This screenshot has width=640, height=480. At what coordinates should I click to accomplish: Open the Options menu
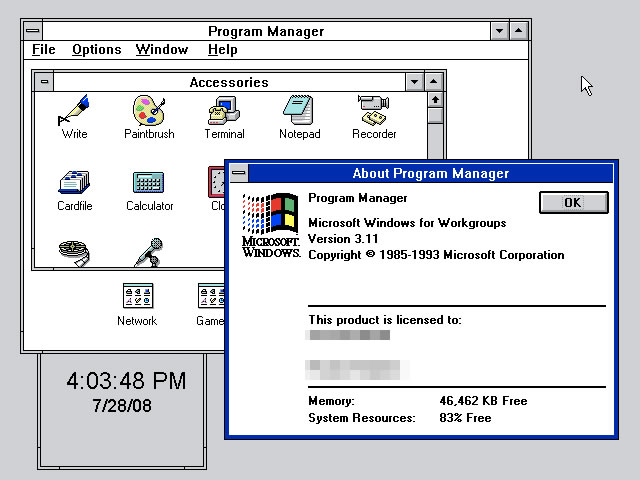point(96,50)
